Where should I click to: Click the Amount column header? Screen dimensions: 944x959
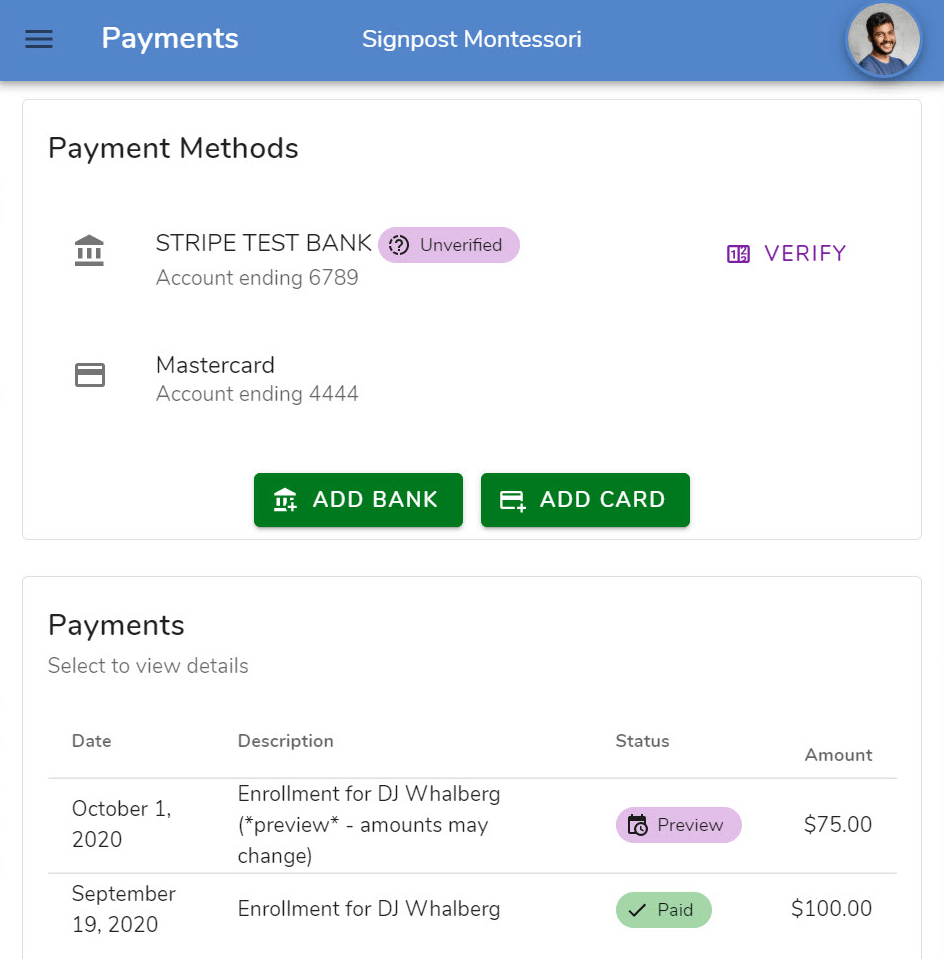coord(838,755)
